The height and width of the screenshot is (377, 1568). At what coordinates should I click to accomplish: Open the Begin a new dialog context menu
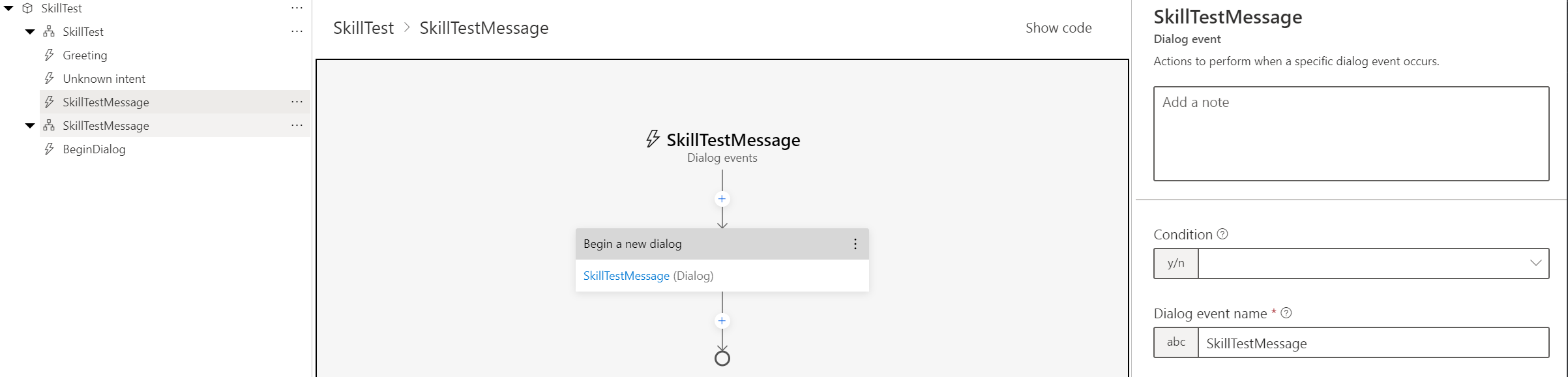coord(855,243)
